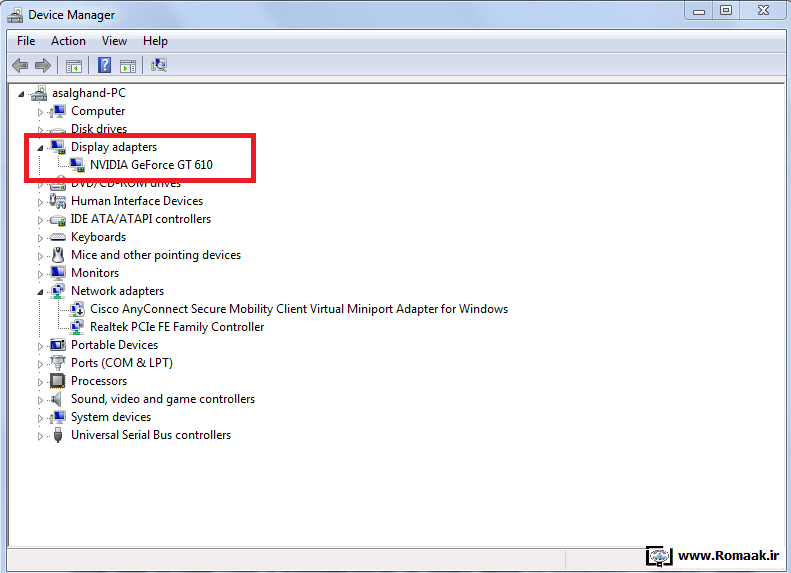Expand the Ports (COM & LPT) arrow
This screenshot has width=791, height=573.
(x=40, y=364)
